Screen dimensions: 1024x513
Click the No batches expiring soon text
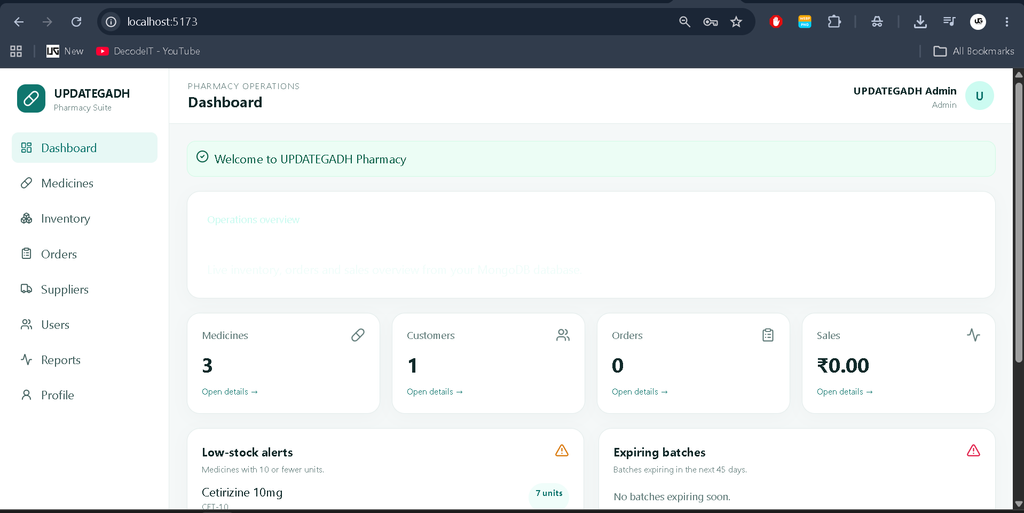pos(672,497)
